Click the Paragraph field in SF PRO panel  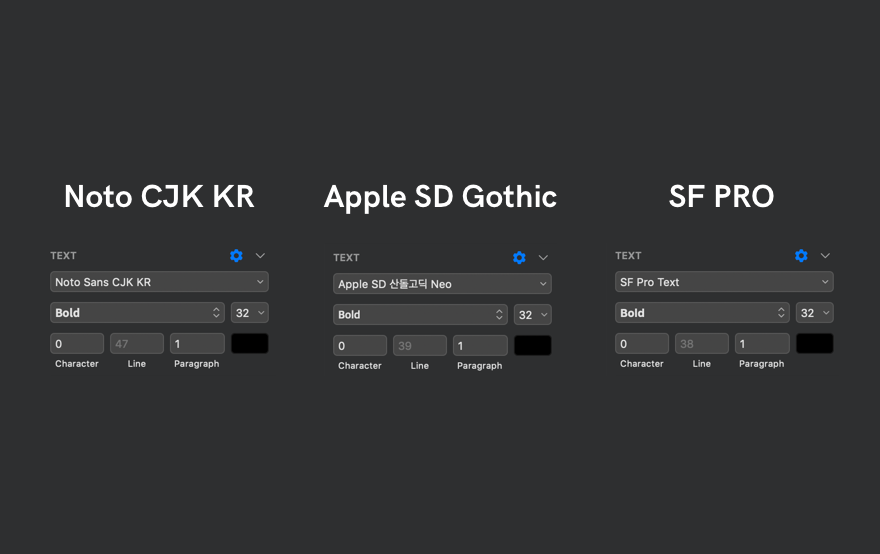(762, 344)
